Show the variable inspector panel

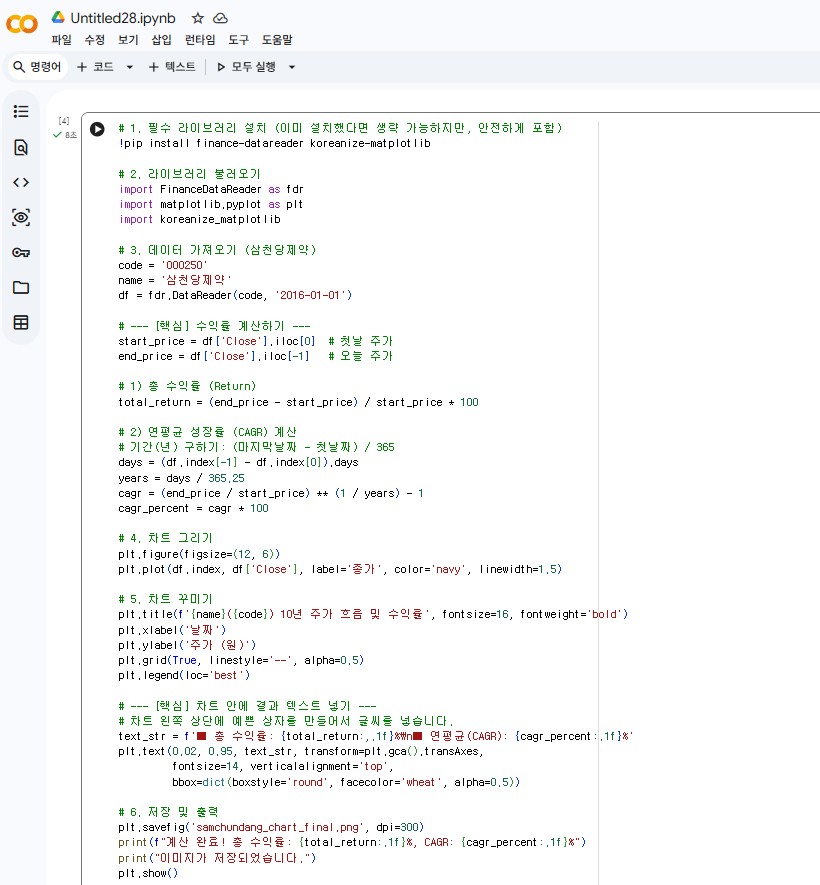(21, 217)
